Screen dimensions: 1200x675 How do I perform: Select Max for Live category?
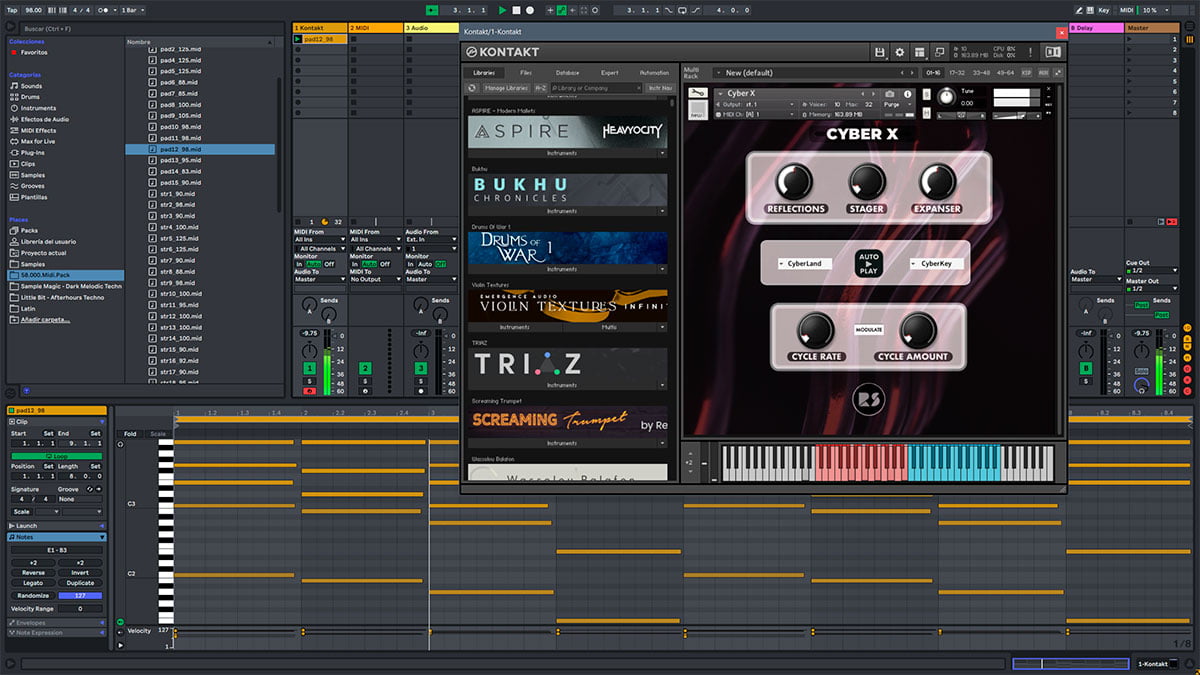click(x=38, y=142)
